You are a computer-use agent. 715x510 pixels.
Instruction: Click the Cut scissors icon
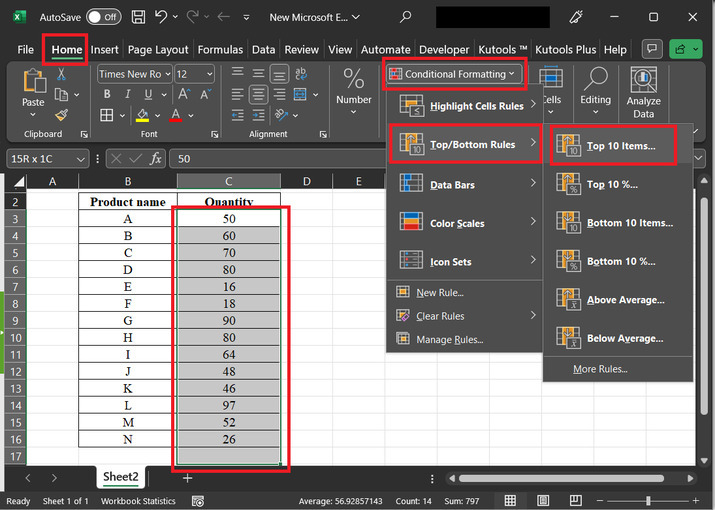pyautogui.click(x=61, y=73)
